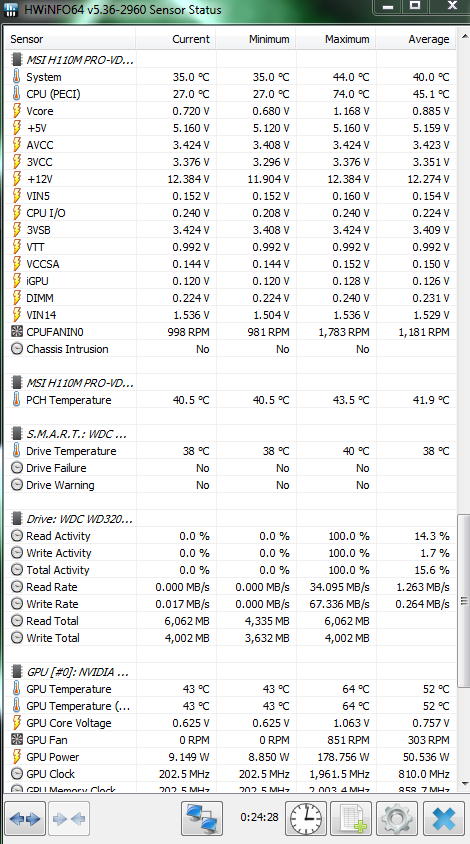The width and height of the screenshot is (470, 844).
Task: Select the Current column header
Action: (176, 39)
